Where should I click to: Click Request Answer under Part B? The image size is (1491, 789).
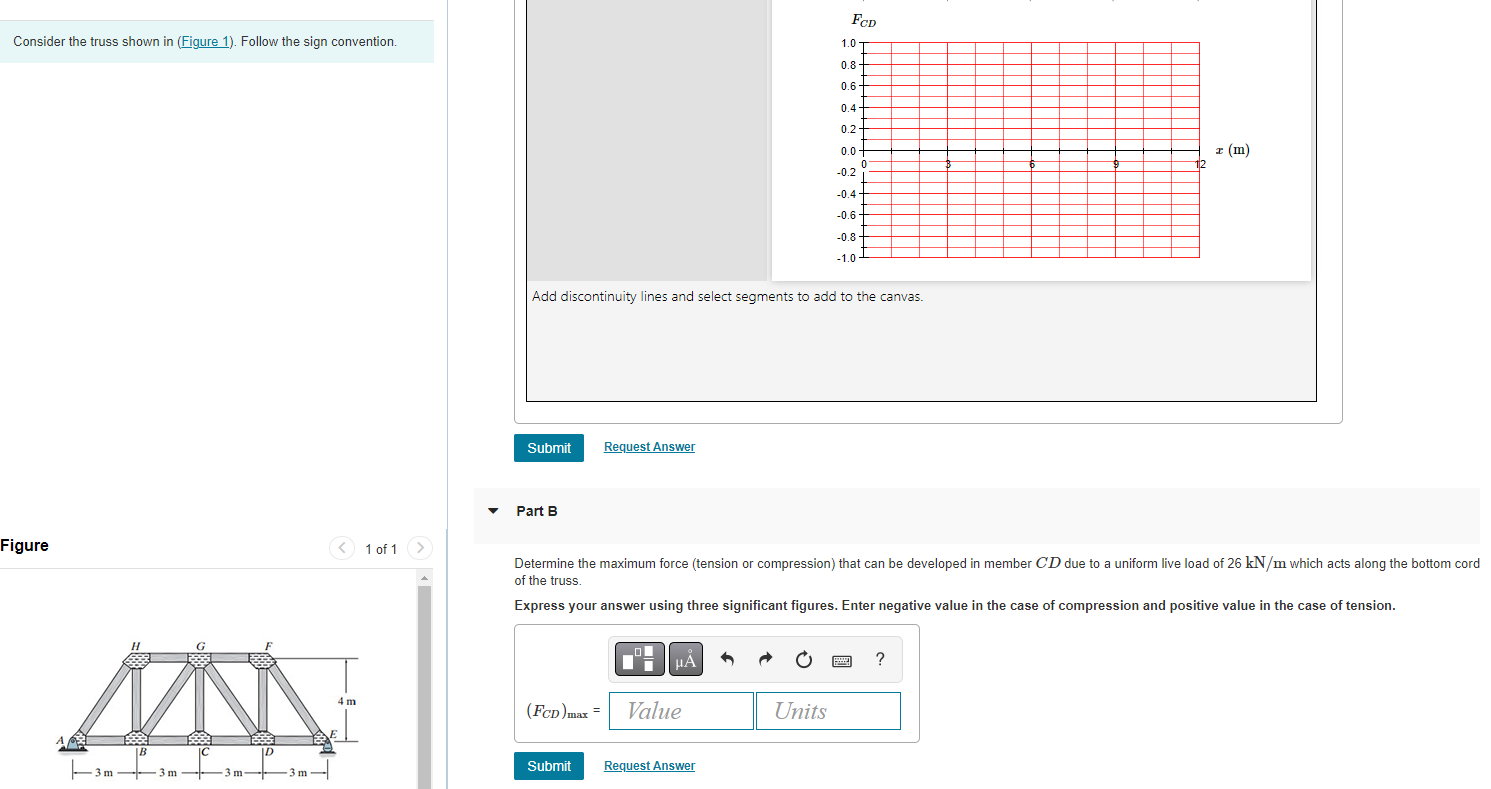pos(649,765)
